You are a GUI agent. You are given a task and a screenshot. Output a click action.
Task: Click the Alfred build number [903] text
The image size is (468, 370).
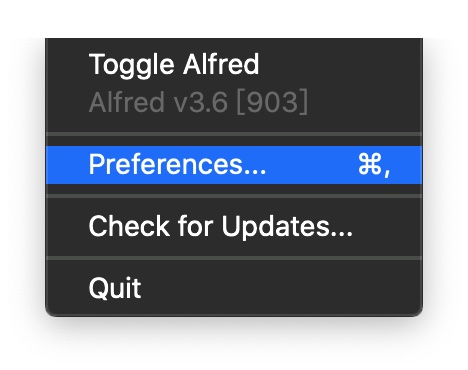[x=272, y=102]
